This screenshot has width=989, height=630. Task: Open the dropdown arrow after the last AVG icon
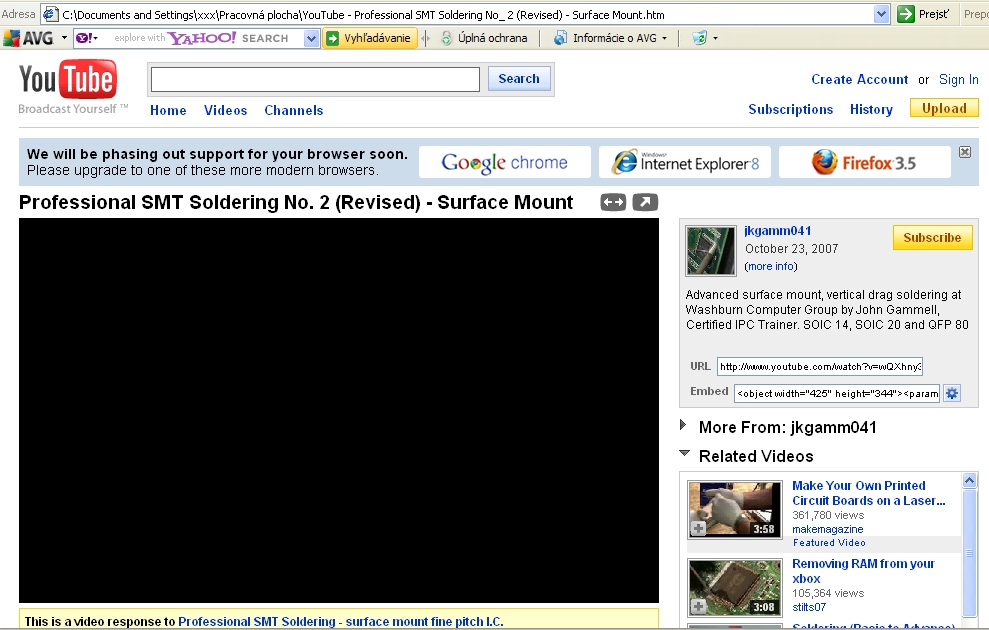(x=715, y=38)
